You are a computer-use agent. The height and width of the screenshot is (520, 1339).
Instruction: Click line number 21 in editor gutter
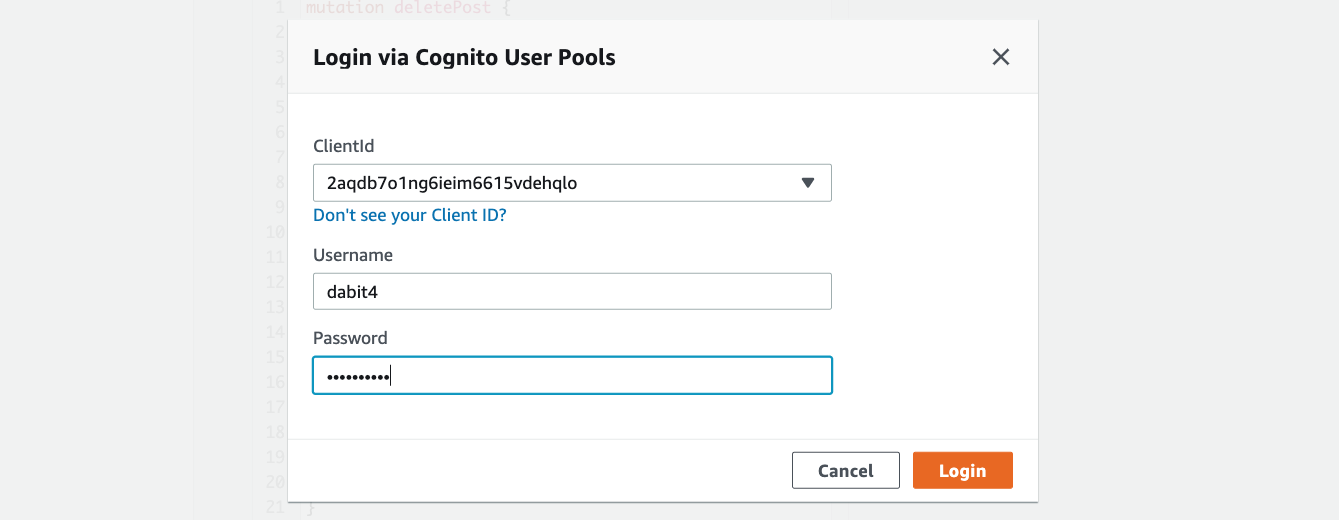pyautogui.click(x=277, y=509)
